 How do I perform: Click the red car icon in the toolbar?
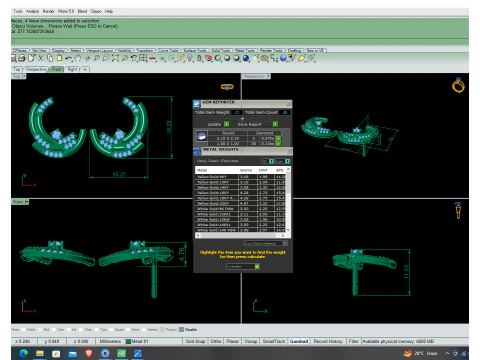pos(152,58)
